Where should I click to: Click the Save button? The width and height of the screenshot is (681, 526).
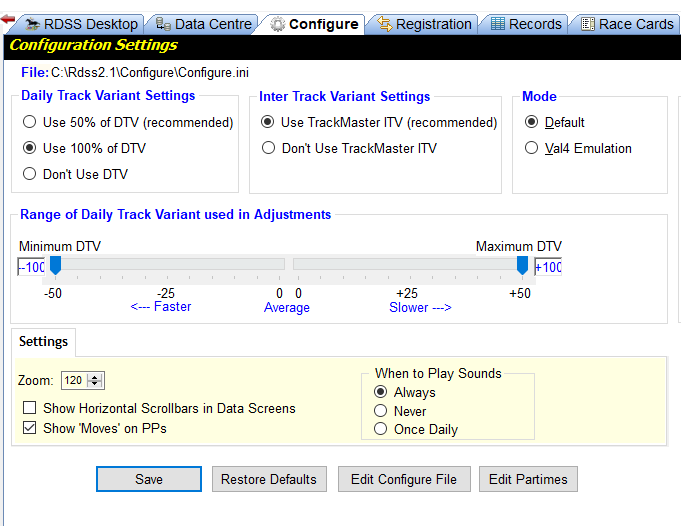pos(149,479)
